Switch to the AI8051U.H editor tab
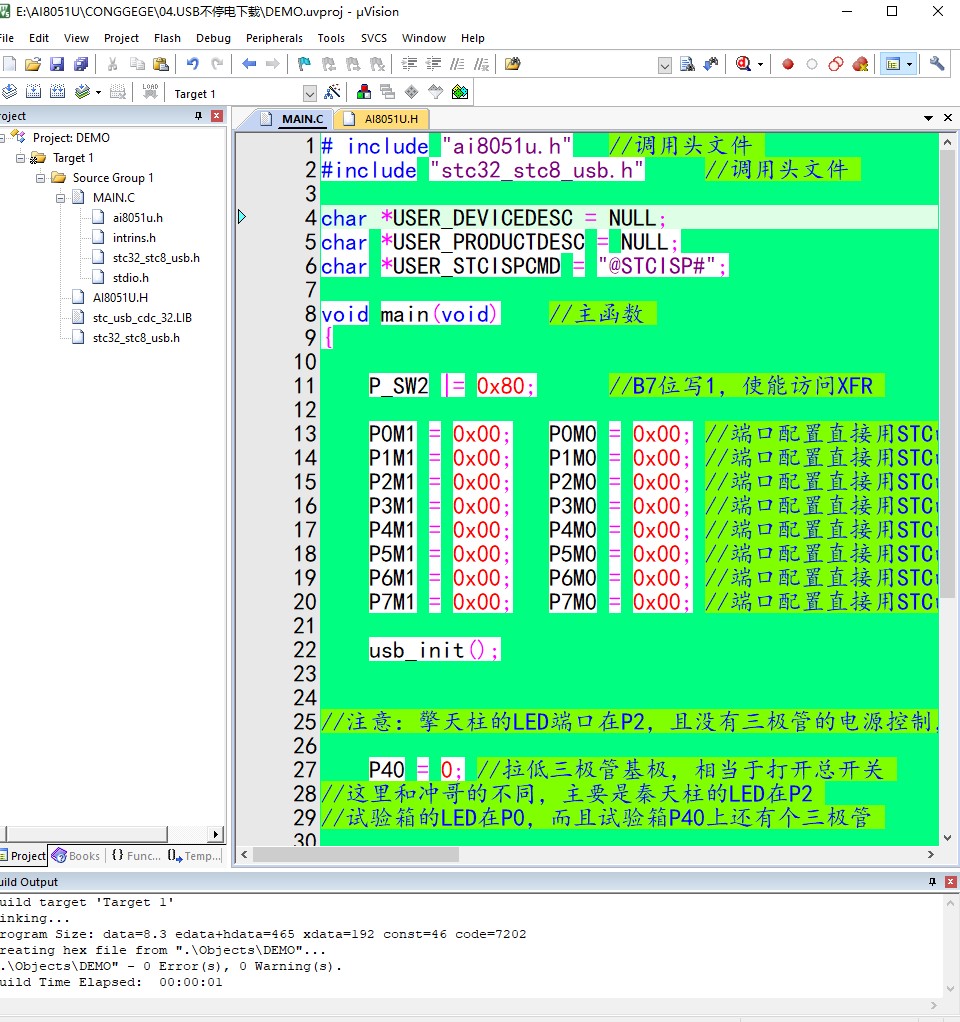This screenshot has width=960, height=1022. click(x=383, y=119)
